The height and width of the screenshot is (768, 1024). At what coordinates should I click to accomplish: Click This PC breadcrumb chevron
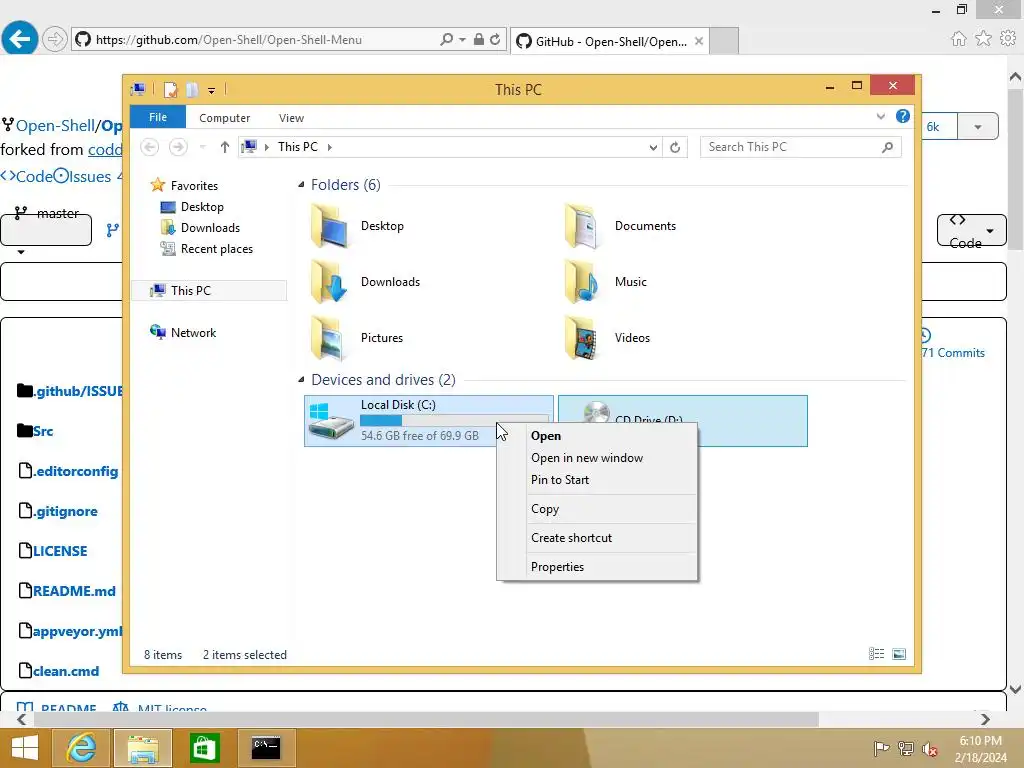(x=330, y=148)
